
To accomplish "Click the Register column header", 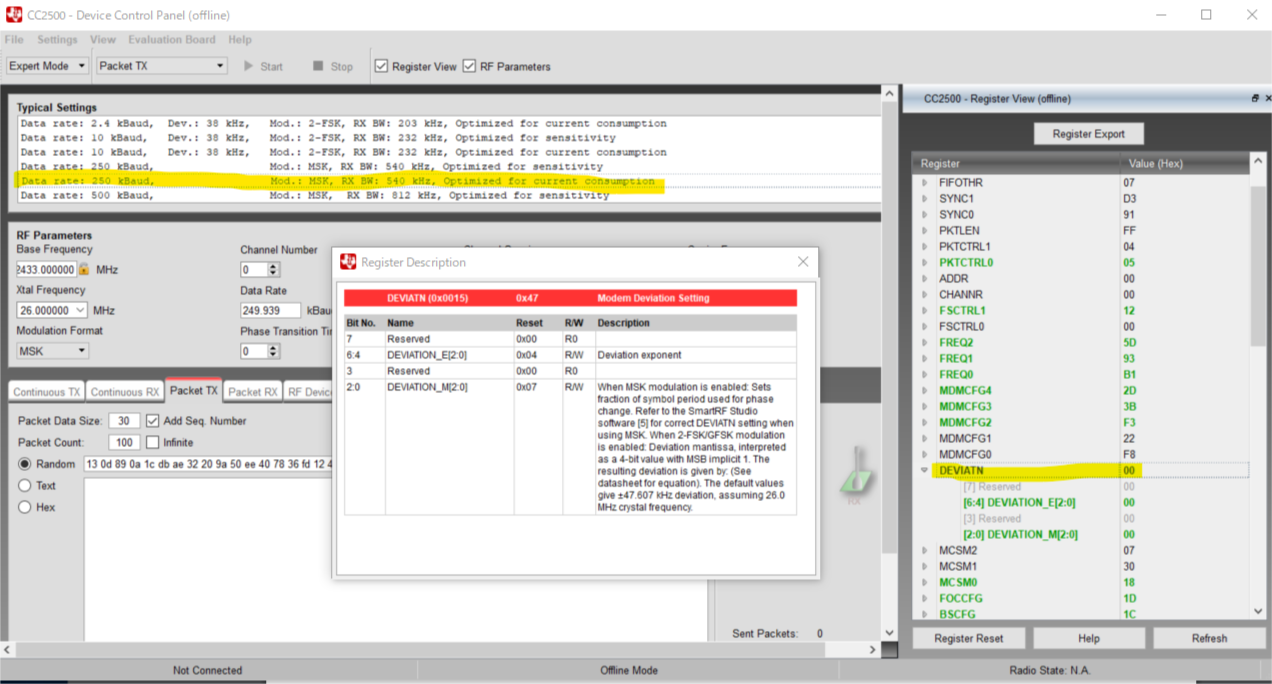I will [x=1016, y=163].
